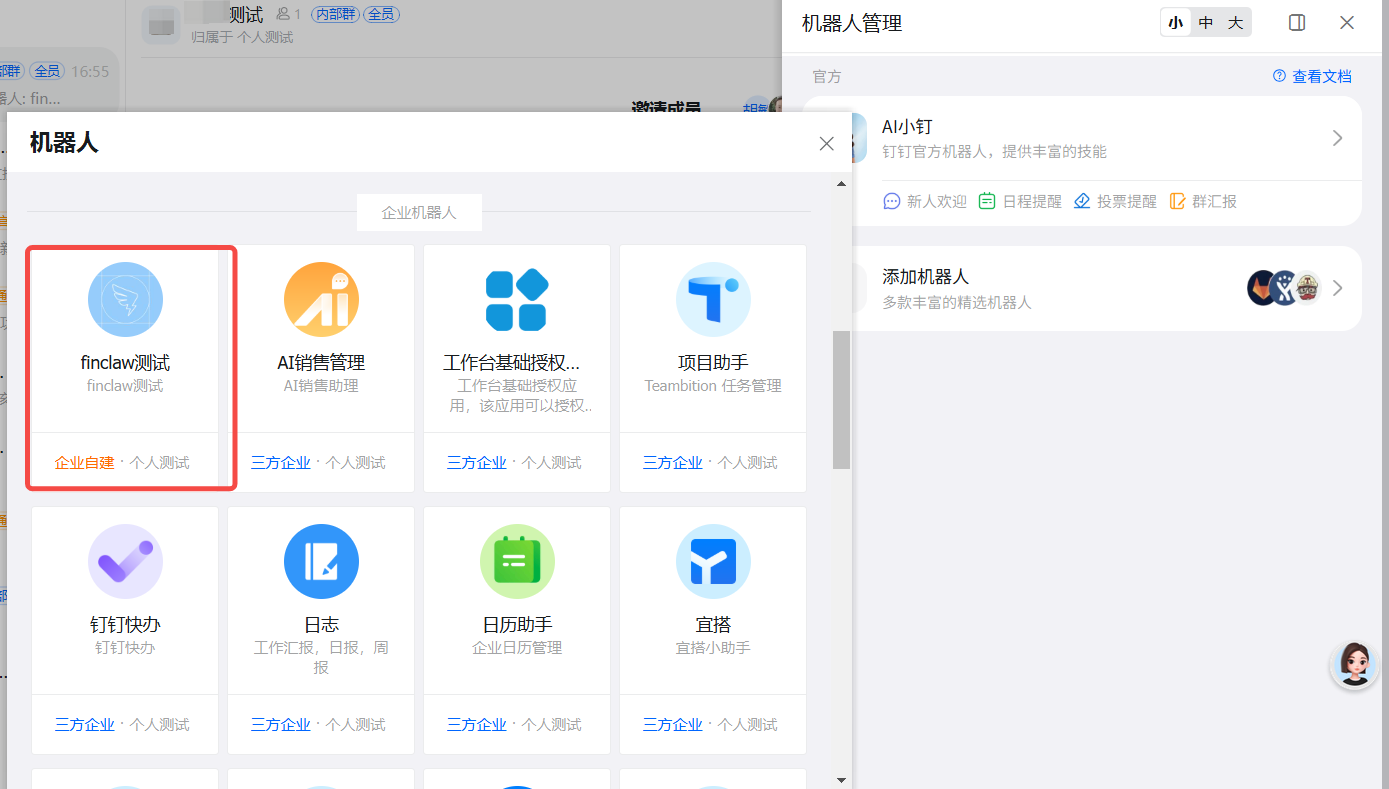Image resolution: width=1389 pixels, height=789 pixels.
Task: Open the finclaw测试 robot icon
Action: [125, 299]
